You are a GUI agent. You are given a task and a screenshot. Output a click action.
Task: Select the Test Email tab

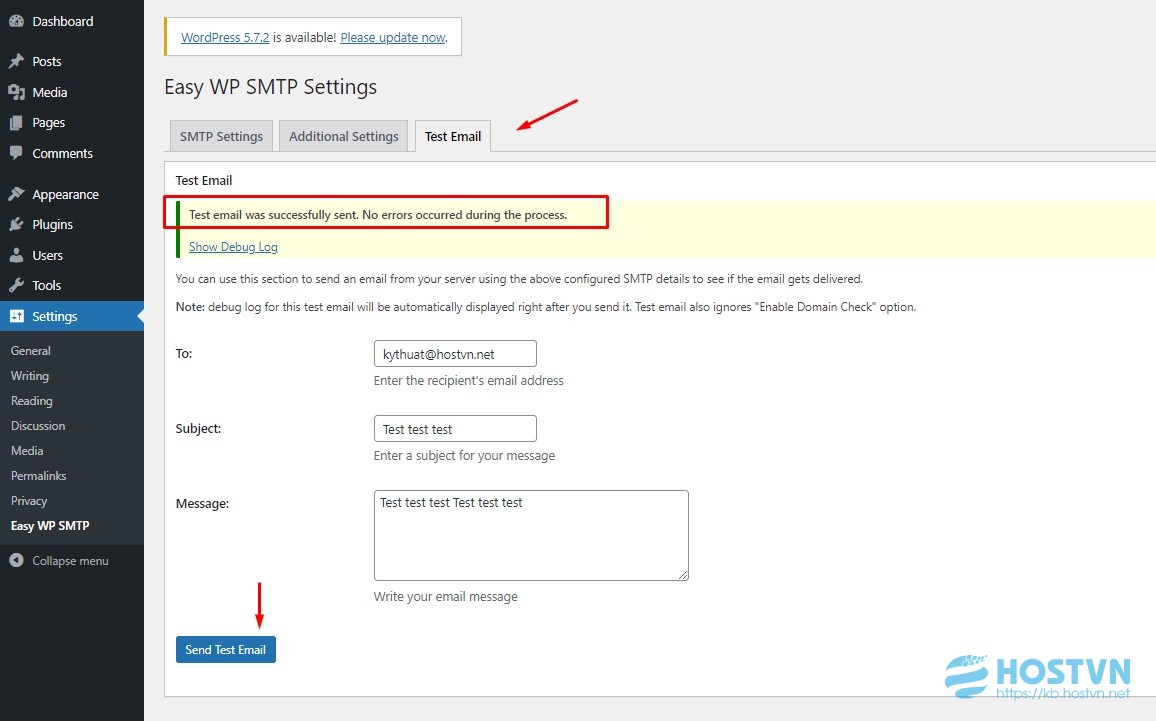[453, 136]
